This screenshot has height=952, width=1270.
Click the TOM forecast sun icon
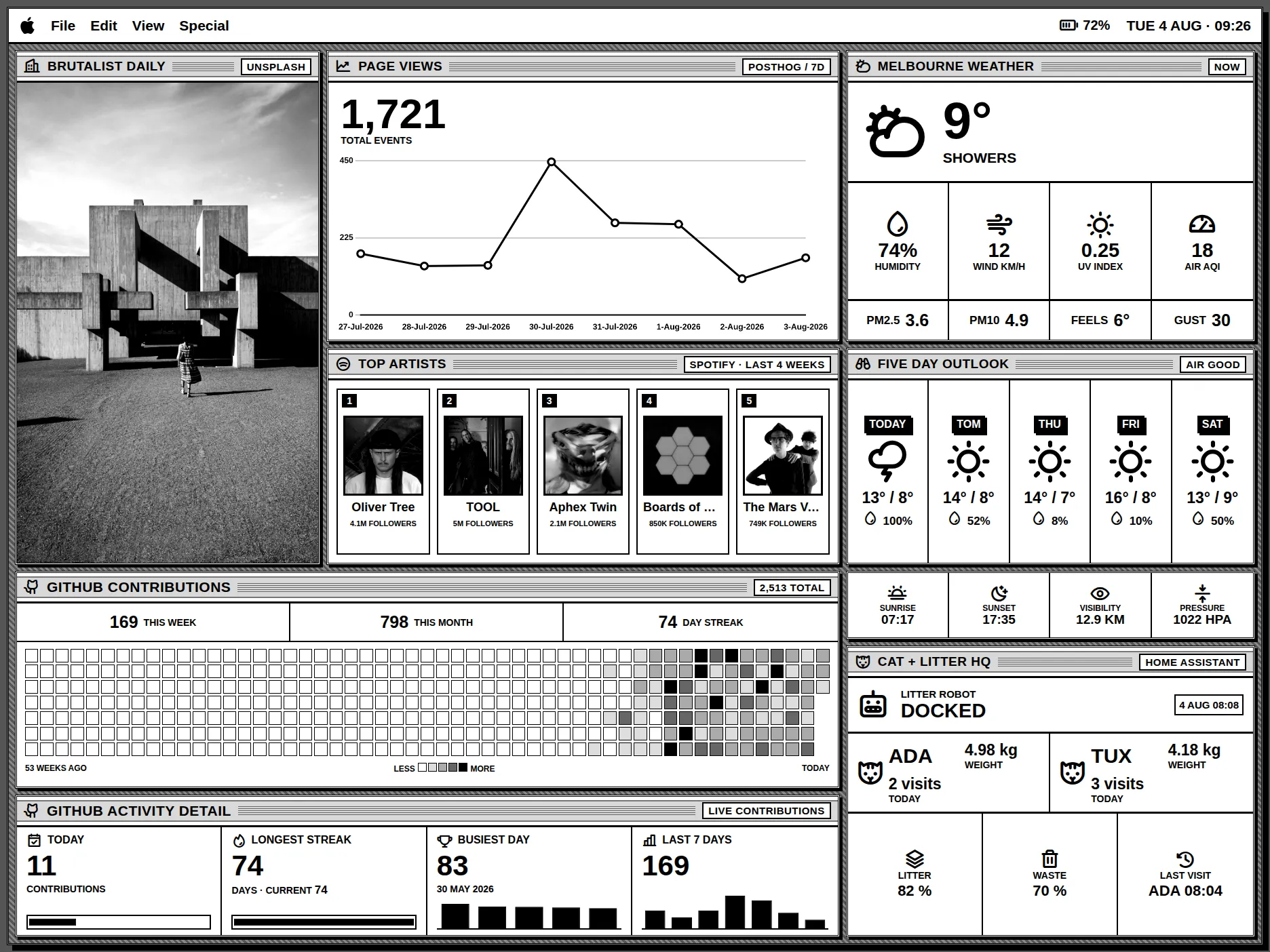pyautogui.click(x=968, y=462)
